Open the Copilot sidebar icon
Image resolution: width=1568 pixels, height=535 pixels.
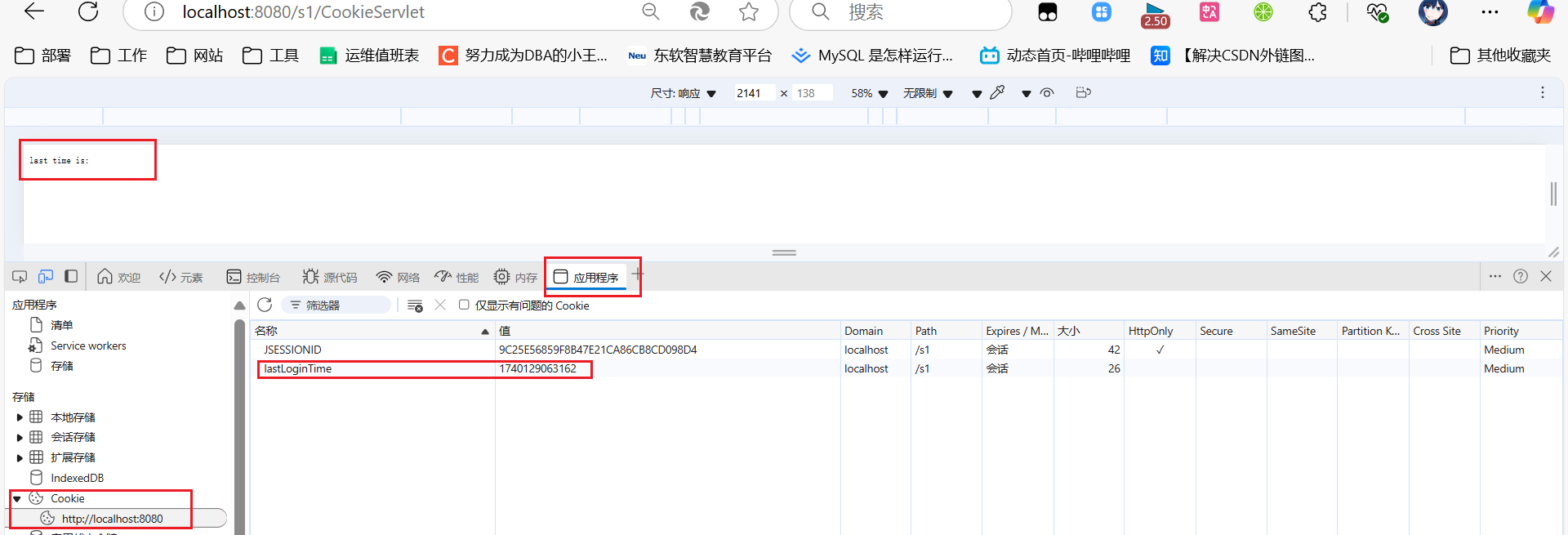click(1541, 11)
